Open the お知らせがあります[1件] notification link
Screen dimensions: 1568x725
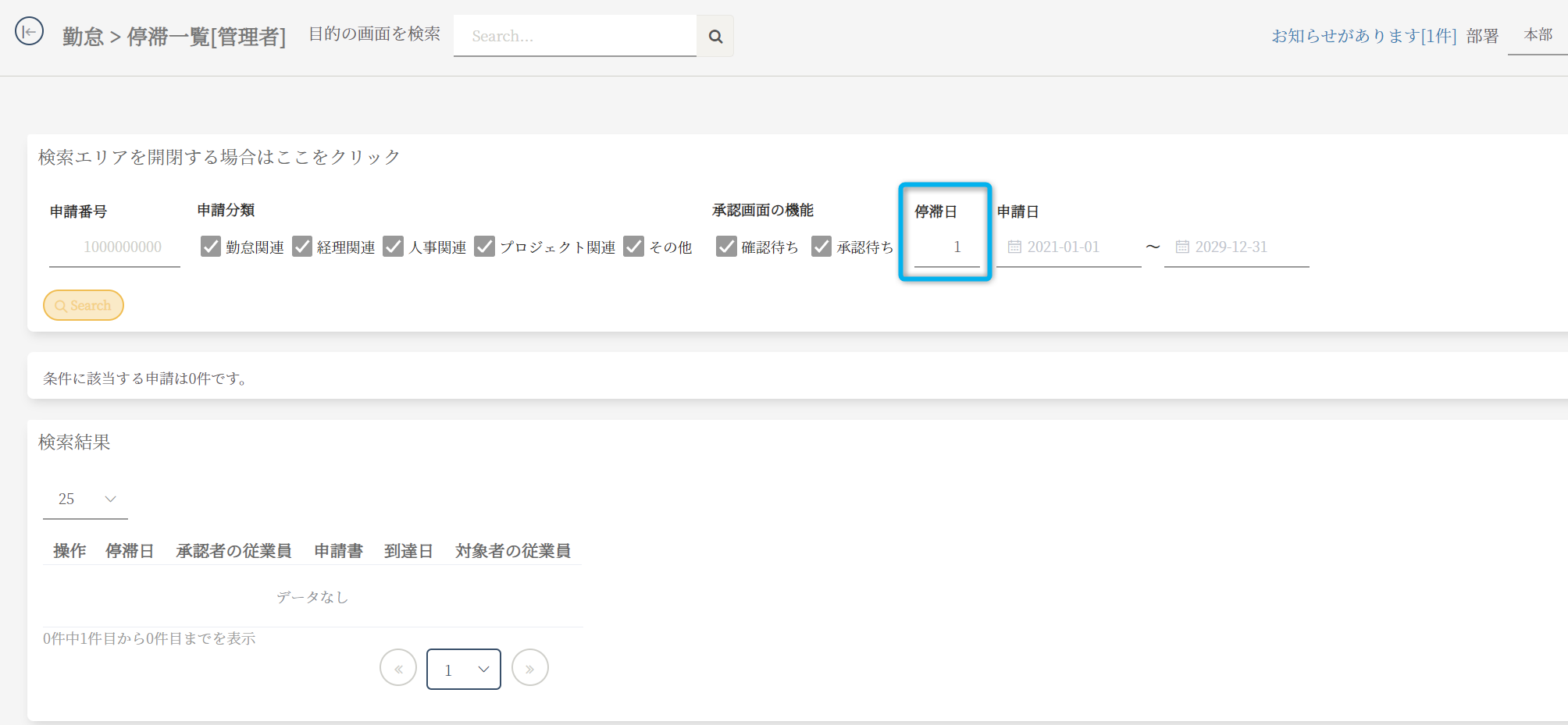[1363, 36]
